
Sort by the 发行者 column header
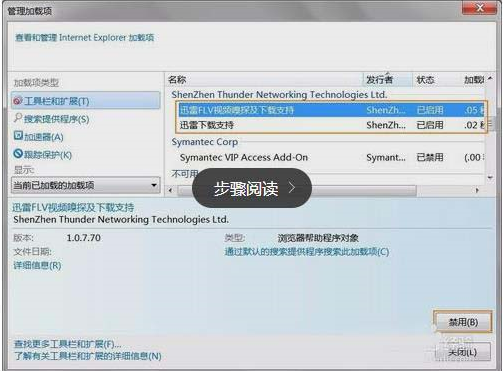click(x=388, y=80)
